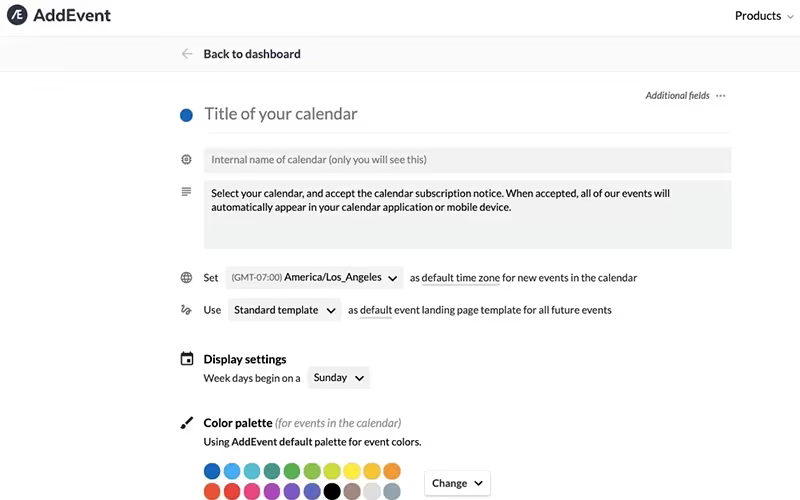Click the blue calendar color dot
The image size is (800, 500).
[186, 115]
